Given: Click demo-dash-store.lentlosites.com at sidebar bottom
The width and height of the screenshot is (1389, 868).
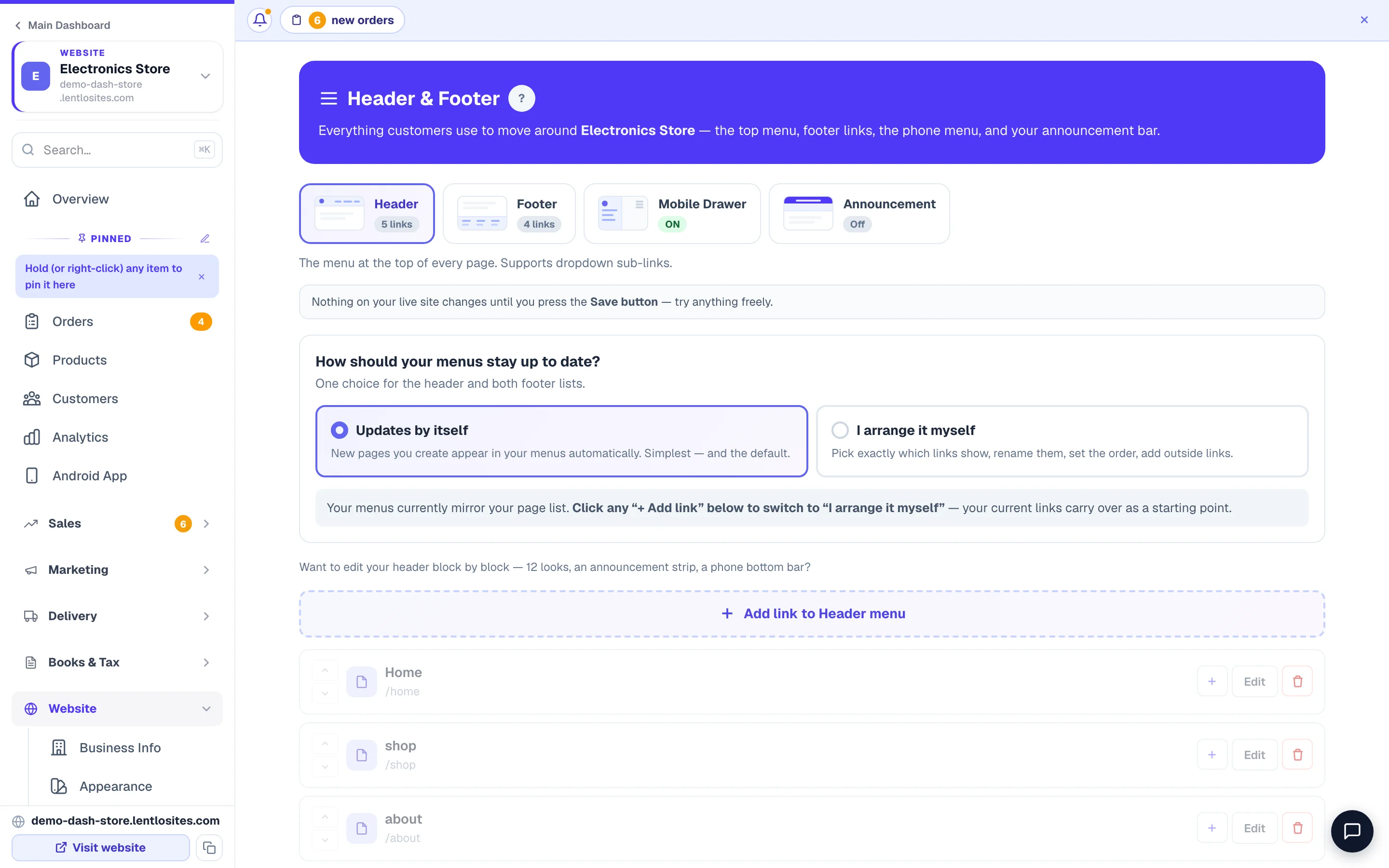Looking at the screenshot, I should 125,820.
